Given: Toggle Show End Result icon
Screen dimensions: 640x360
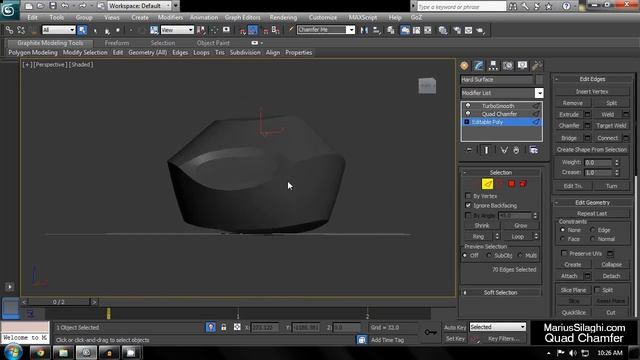Looking at the screenshot, I should pos(486,150).
